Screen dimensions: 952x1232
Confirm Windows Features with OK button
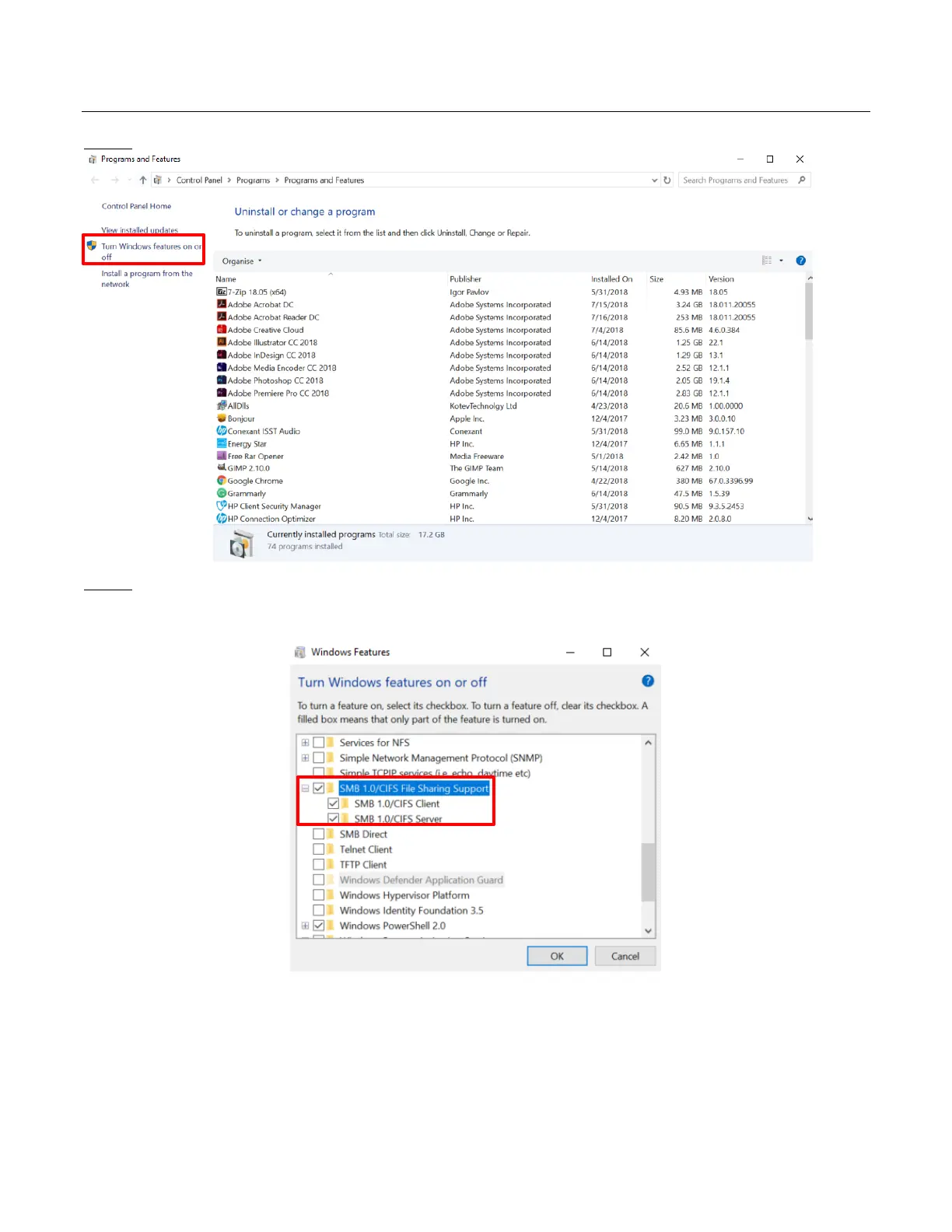coord(557,956)
